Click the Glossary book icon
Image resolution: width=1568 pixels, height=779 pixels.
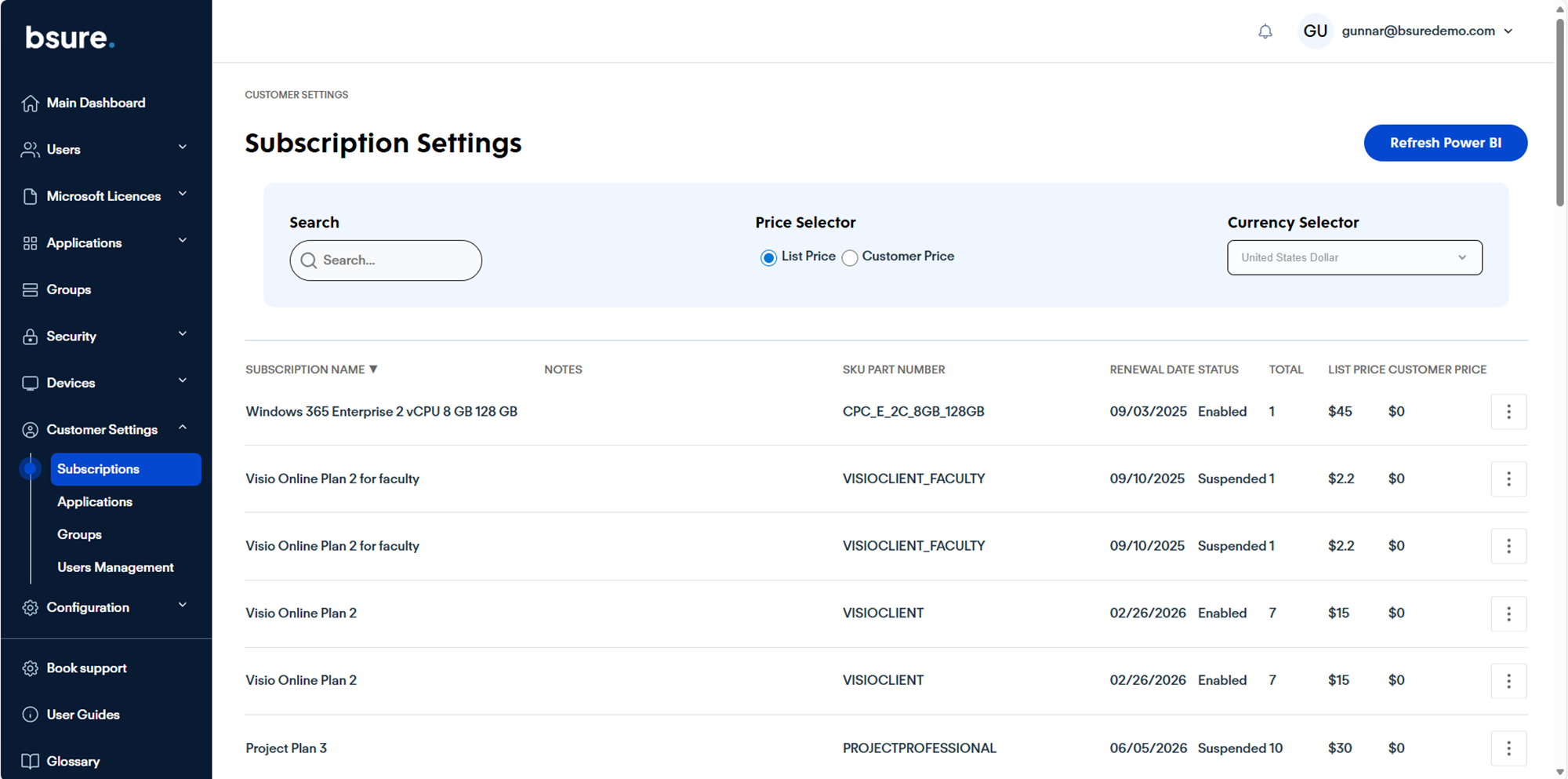[30, 761]
